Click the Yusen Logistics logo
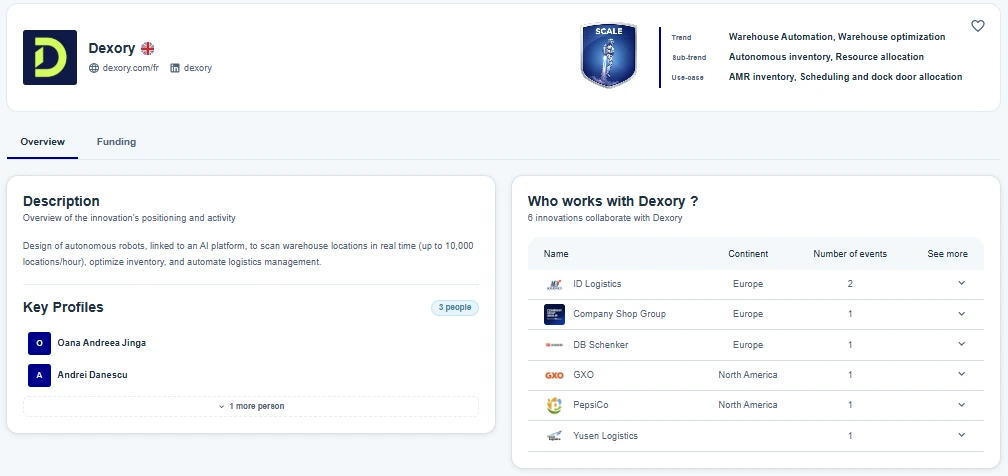 point(554,436)
